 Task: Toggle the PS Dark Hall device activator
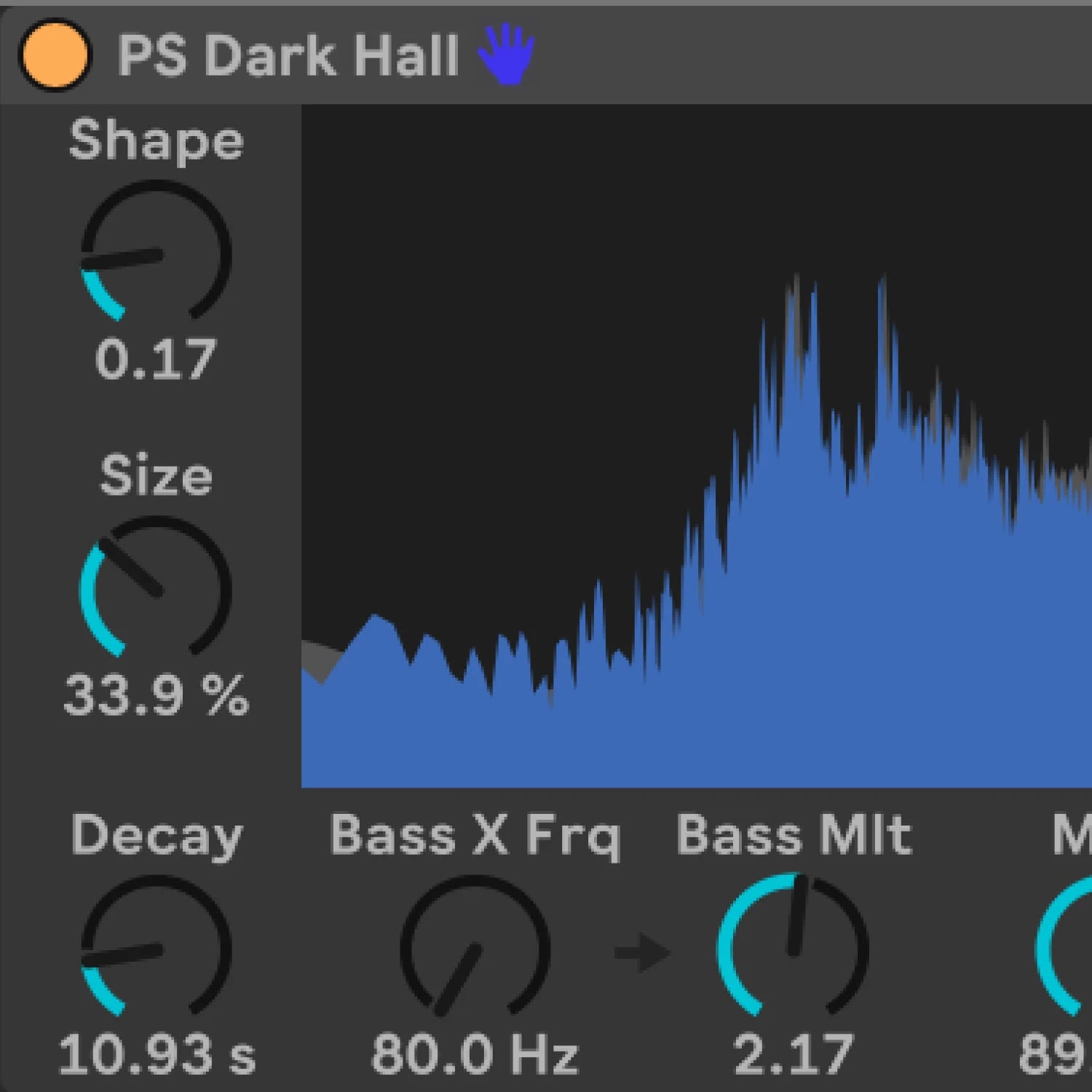click(x=55, y=55)
